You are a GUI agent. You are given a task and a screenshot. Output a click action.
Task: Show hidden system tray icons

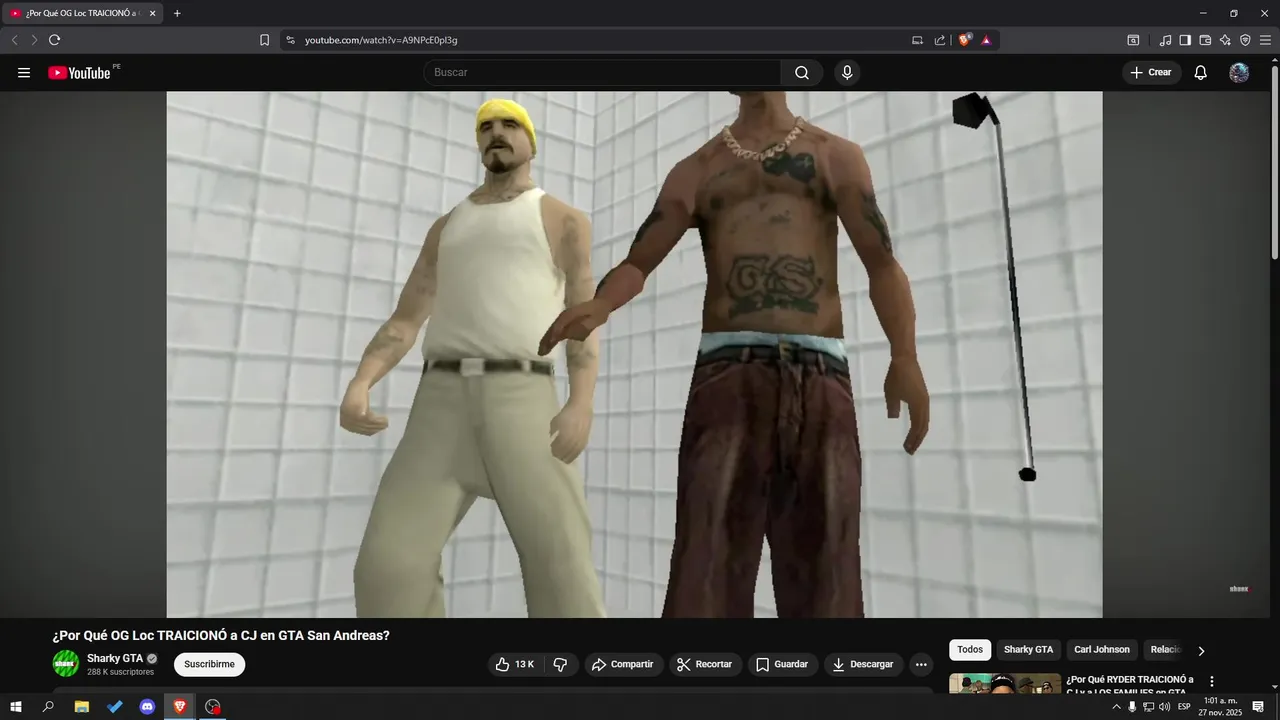pyautogui.click(x=1116, y=707)
